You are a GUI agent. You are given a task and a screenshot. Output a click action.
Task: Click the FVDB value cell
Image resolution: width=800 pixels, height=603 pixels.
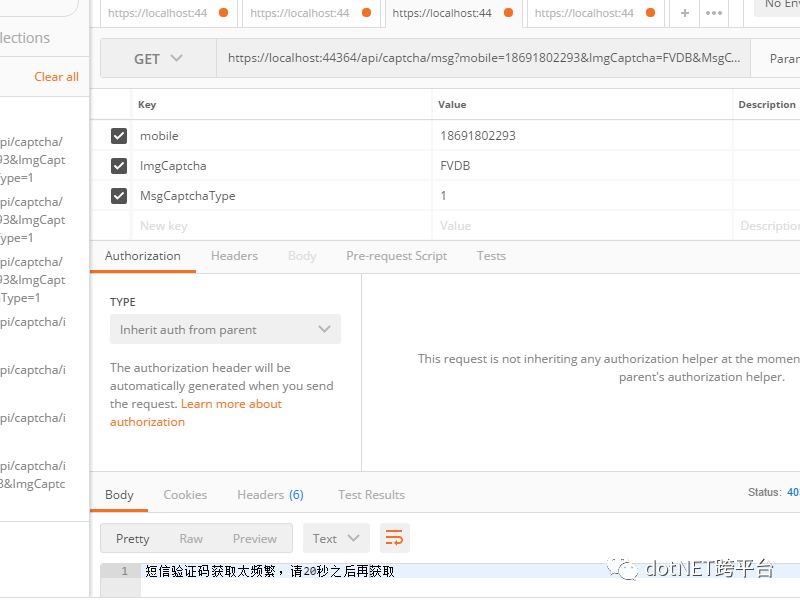tap(582, 166)
